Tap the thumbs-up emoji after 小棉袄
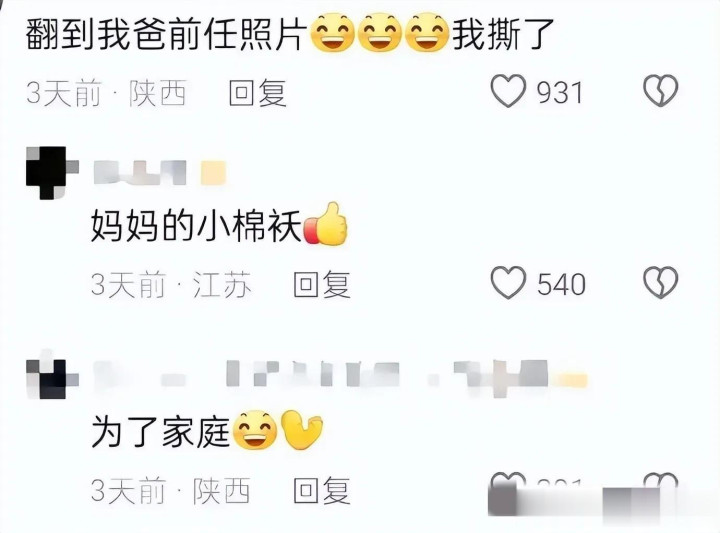720x533 pixels. 326,224
